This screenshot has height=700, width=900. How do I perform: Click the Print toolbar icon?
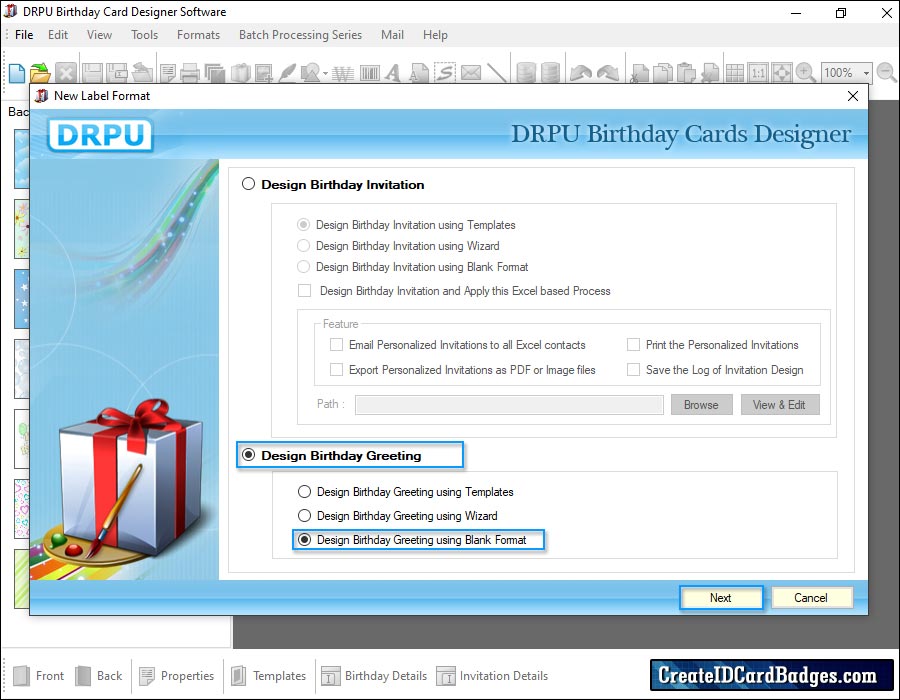pos(189,73)
